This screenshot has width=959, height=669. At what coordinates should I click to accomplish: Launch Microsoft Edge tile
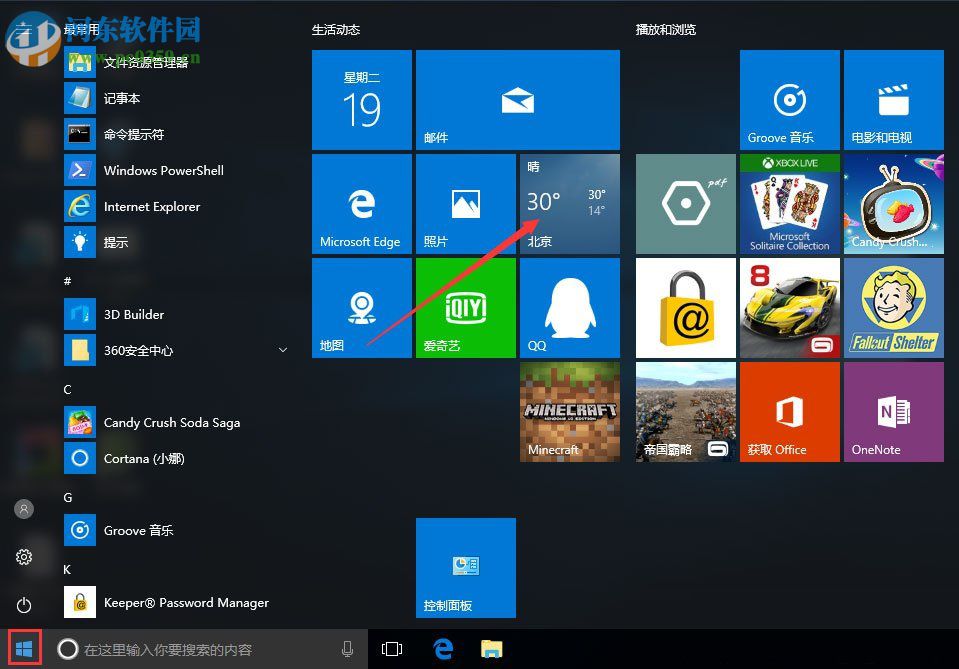[x=361, y=204]
